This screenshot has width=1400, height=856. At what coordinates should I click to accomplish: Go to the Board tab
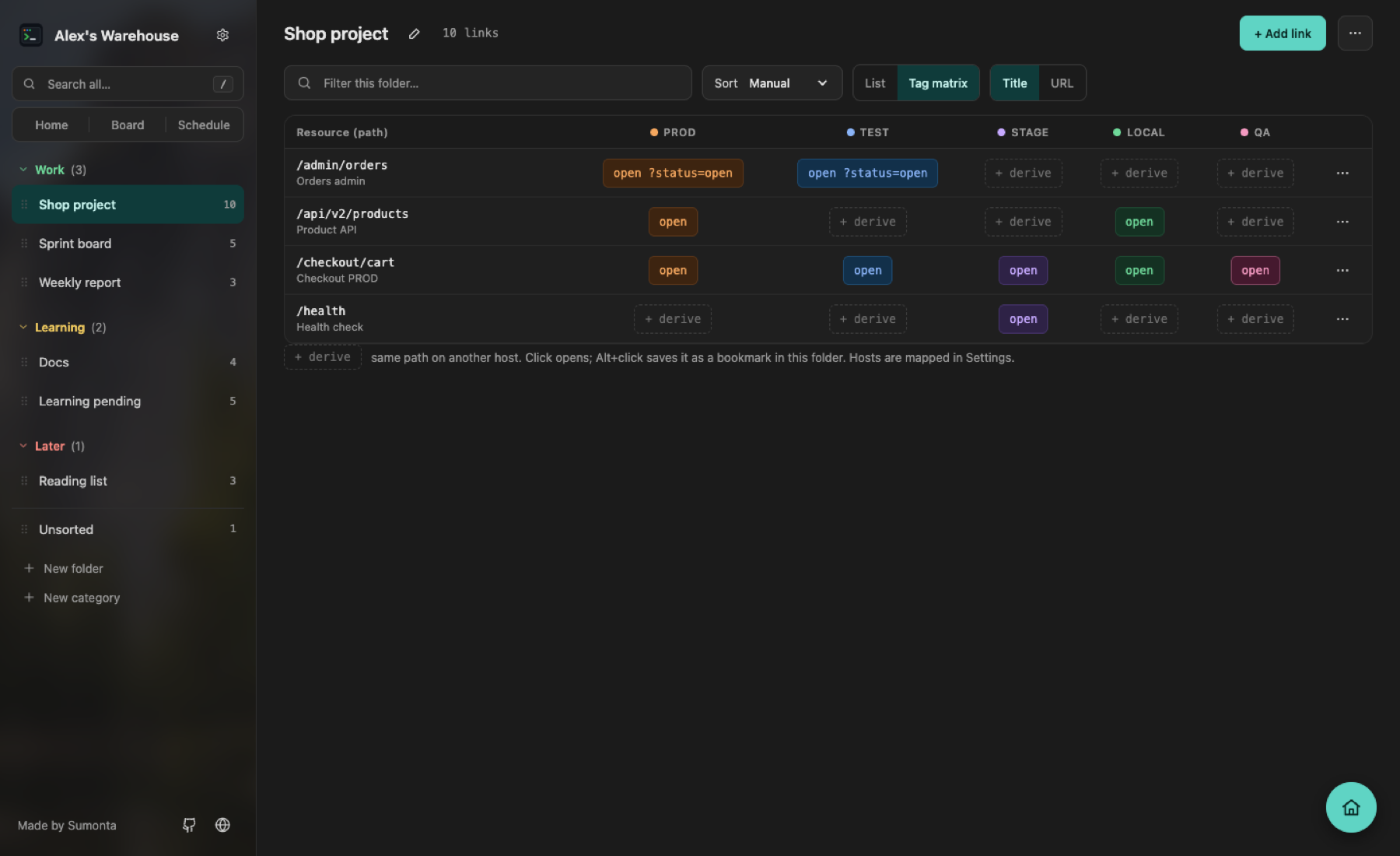click(128, 125)
